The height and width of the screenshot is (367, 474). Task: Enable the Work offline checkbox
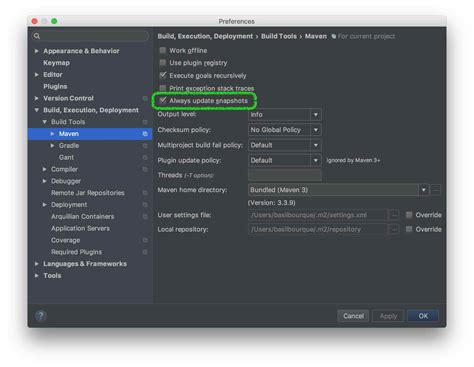(163, 50)
